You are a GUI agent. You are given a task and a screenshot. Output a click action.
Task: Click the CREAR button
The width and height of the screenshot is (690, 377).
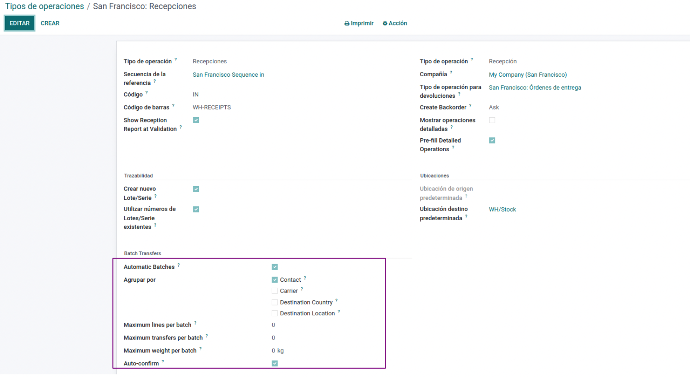(50, 23)
